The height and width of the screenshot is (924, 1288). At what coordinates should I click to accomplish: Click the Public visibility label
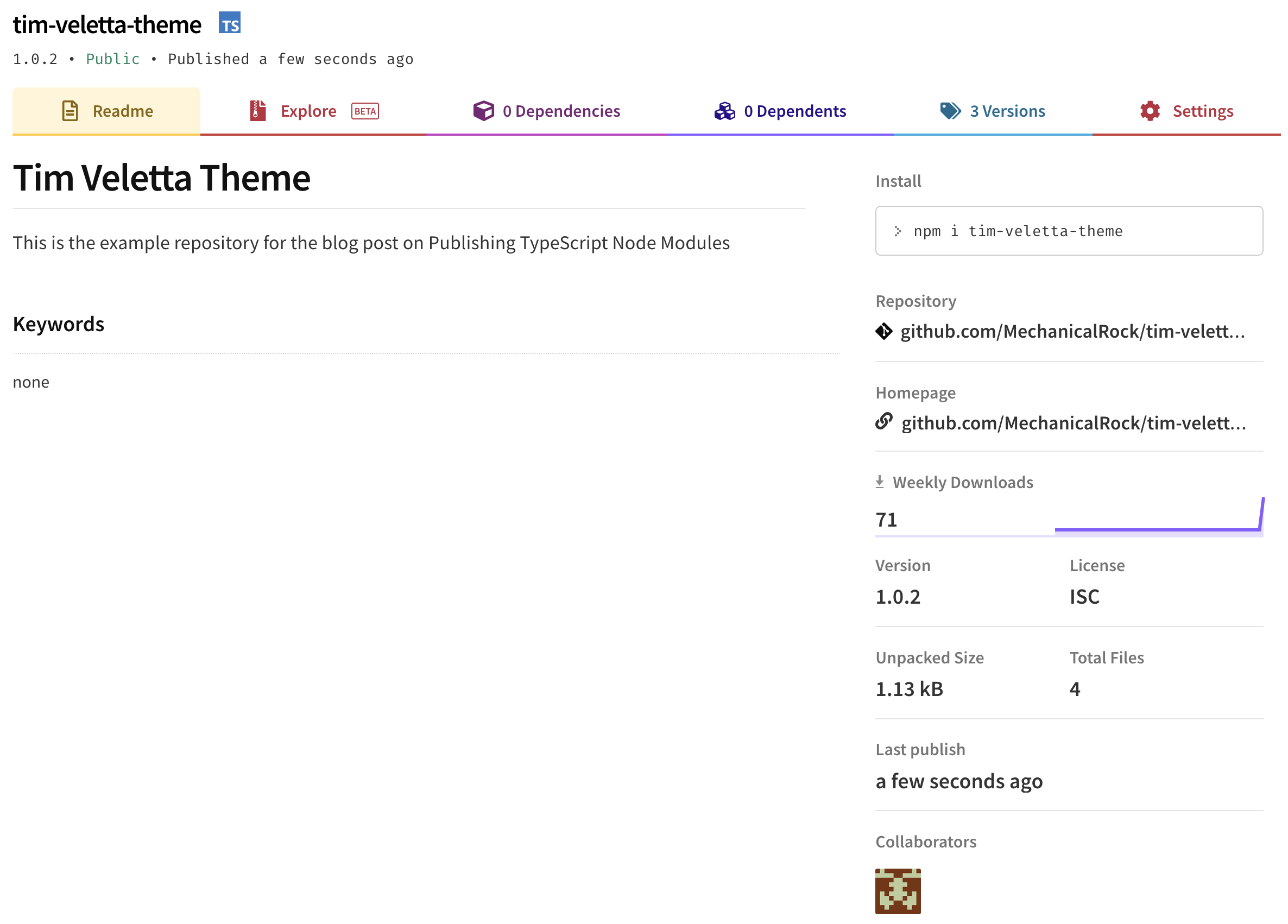(x=113, y=59)
